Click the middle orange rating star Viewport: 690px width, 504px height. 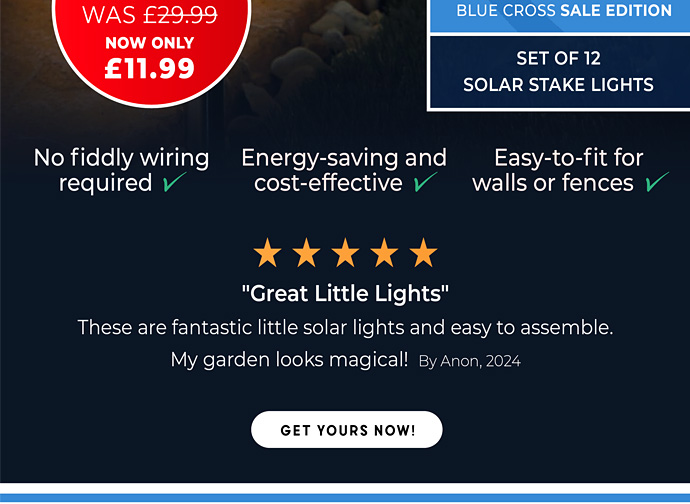pyautogui.click(x=345, y=253)
